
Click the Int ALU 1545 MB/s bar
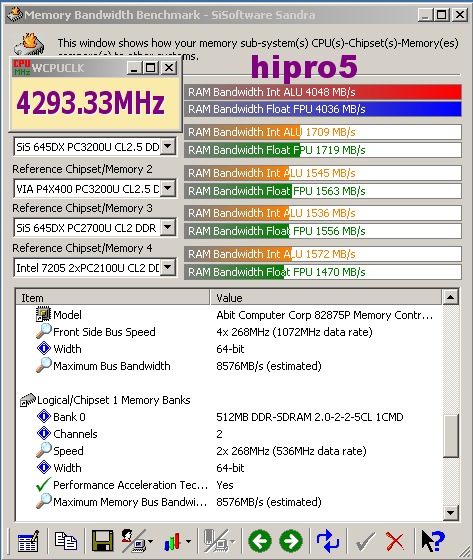(x=323, y=173)
